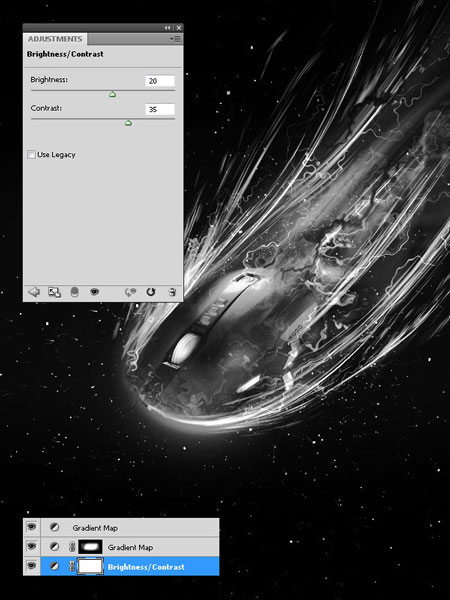Image resolution: width=450 pixels, height=600 pixels.
Task: Select the ADJUSTMENTS tab
Action: pyautogui.click(x=55, y=39)
